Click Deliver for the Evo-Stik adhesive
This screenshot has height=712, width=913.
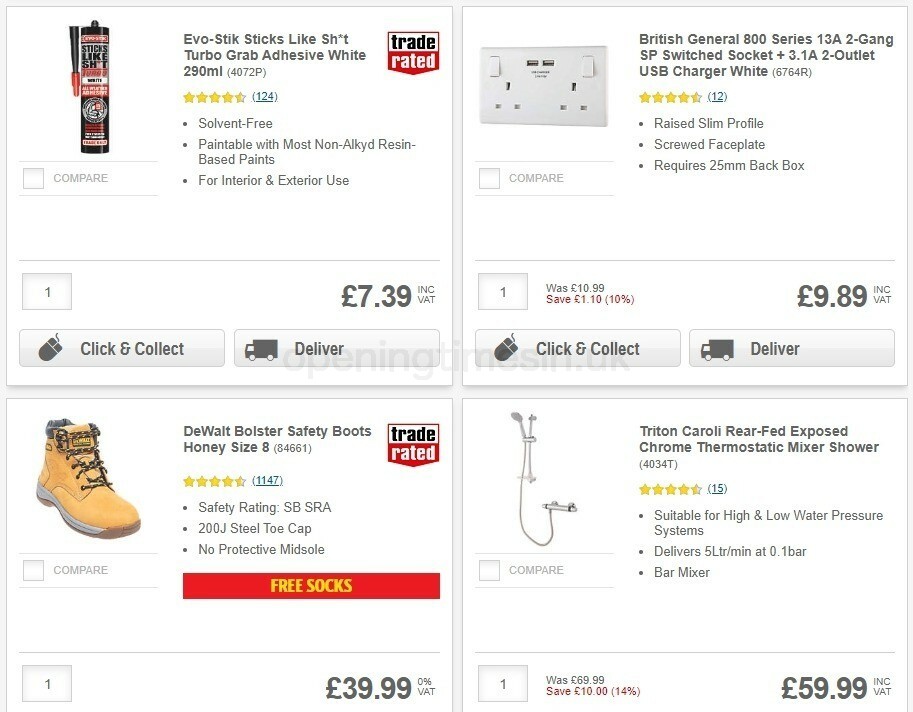(x=336, y=348)
